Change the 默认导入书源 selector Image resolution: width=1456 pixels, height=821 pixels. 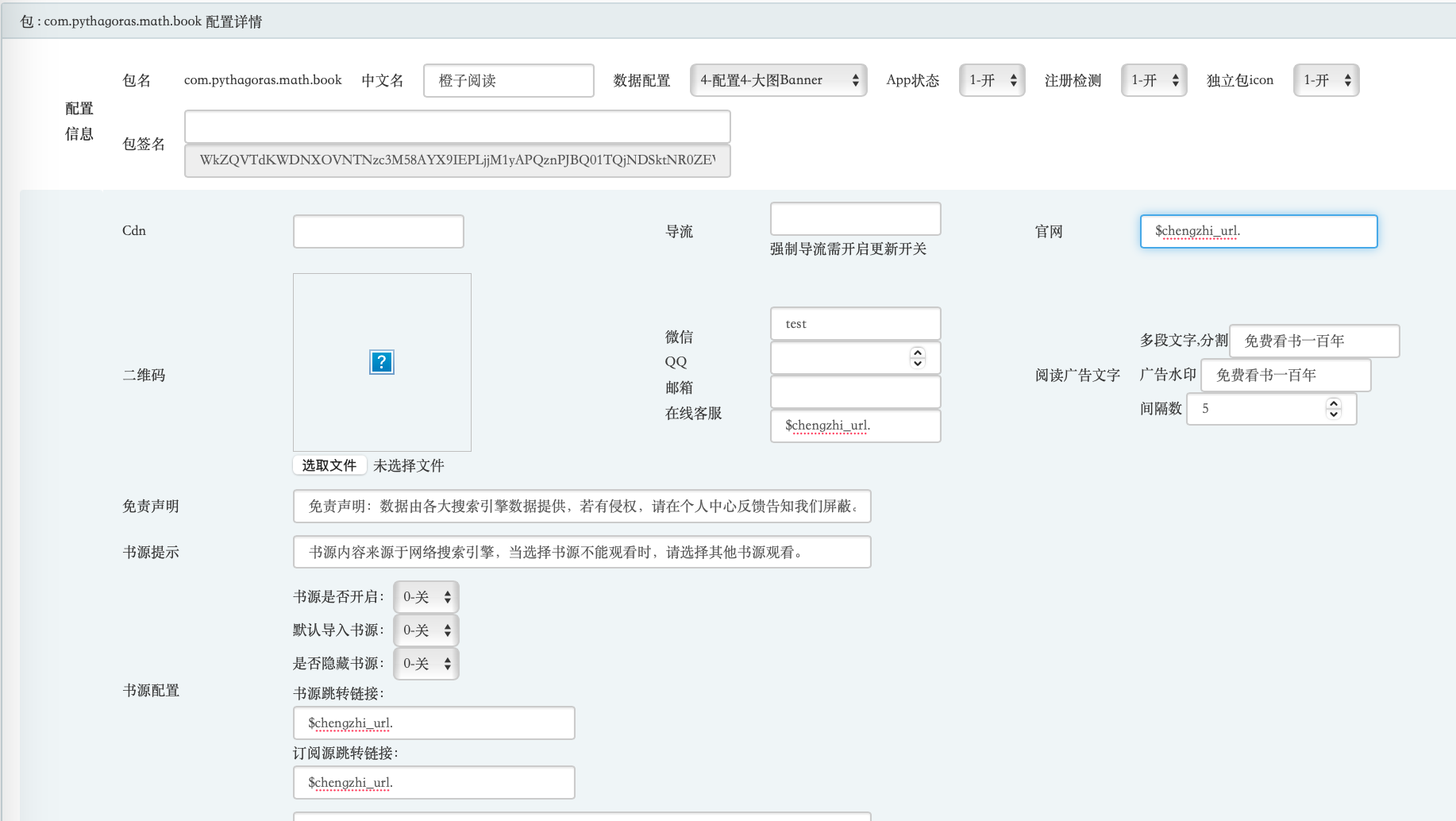coord(426,630)
